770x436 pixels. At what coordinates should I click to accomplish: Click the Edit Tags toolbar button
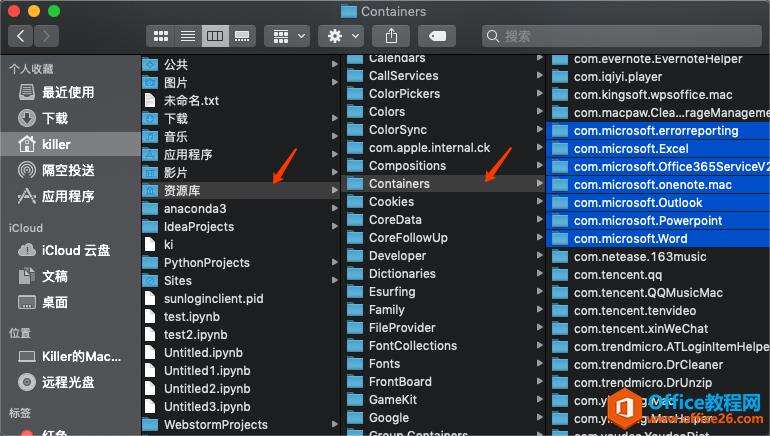437,36
